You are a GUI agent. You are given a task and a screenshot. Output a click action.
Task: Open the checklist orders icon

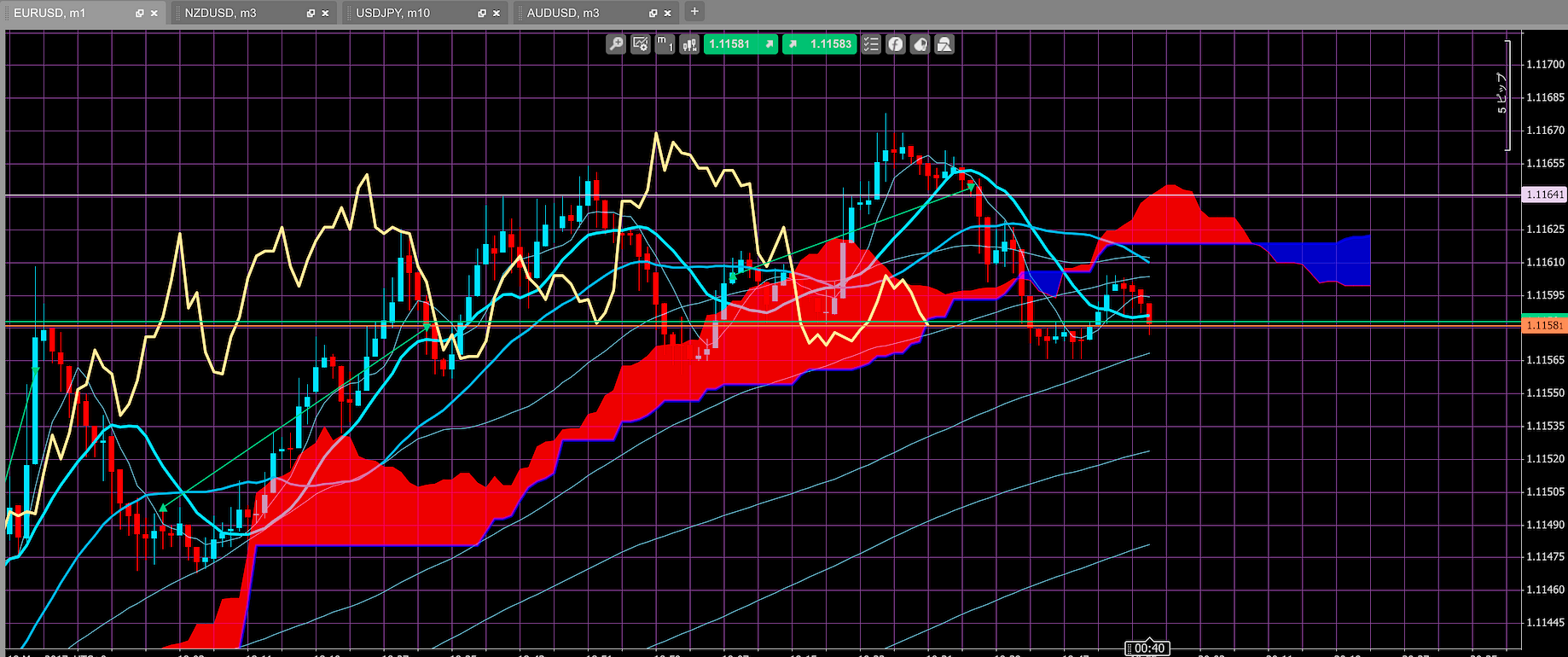[x=871, y=44]
